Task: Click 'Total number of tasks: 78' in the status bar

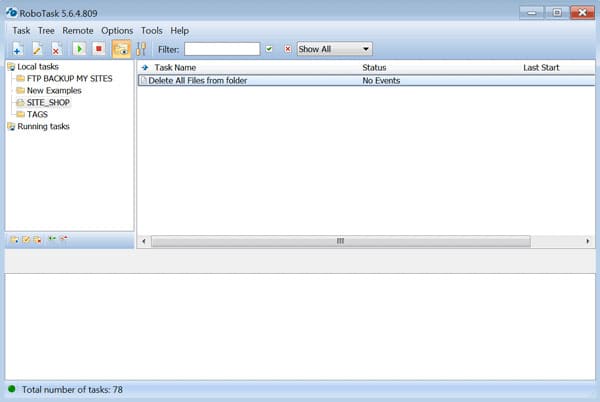Action: coord(72,390)
